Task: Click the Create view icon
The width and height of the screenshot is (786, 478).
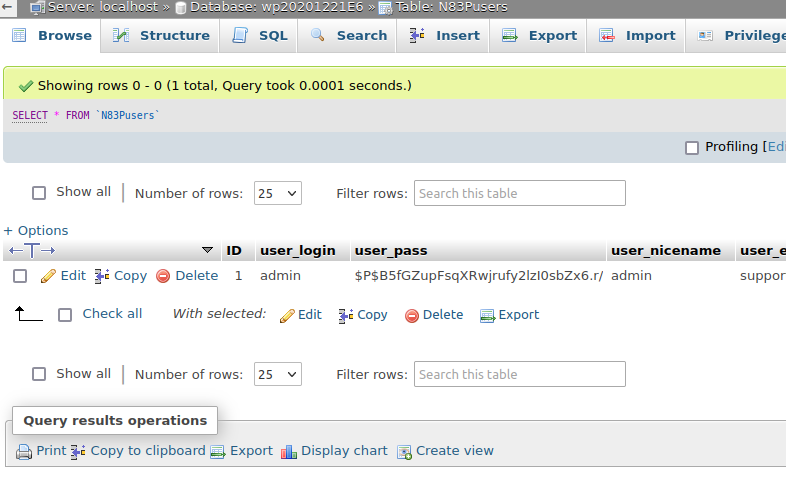Action: (404, 451)
